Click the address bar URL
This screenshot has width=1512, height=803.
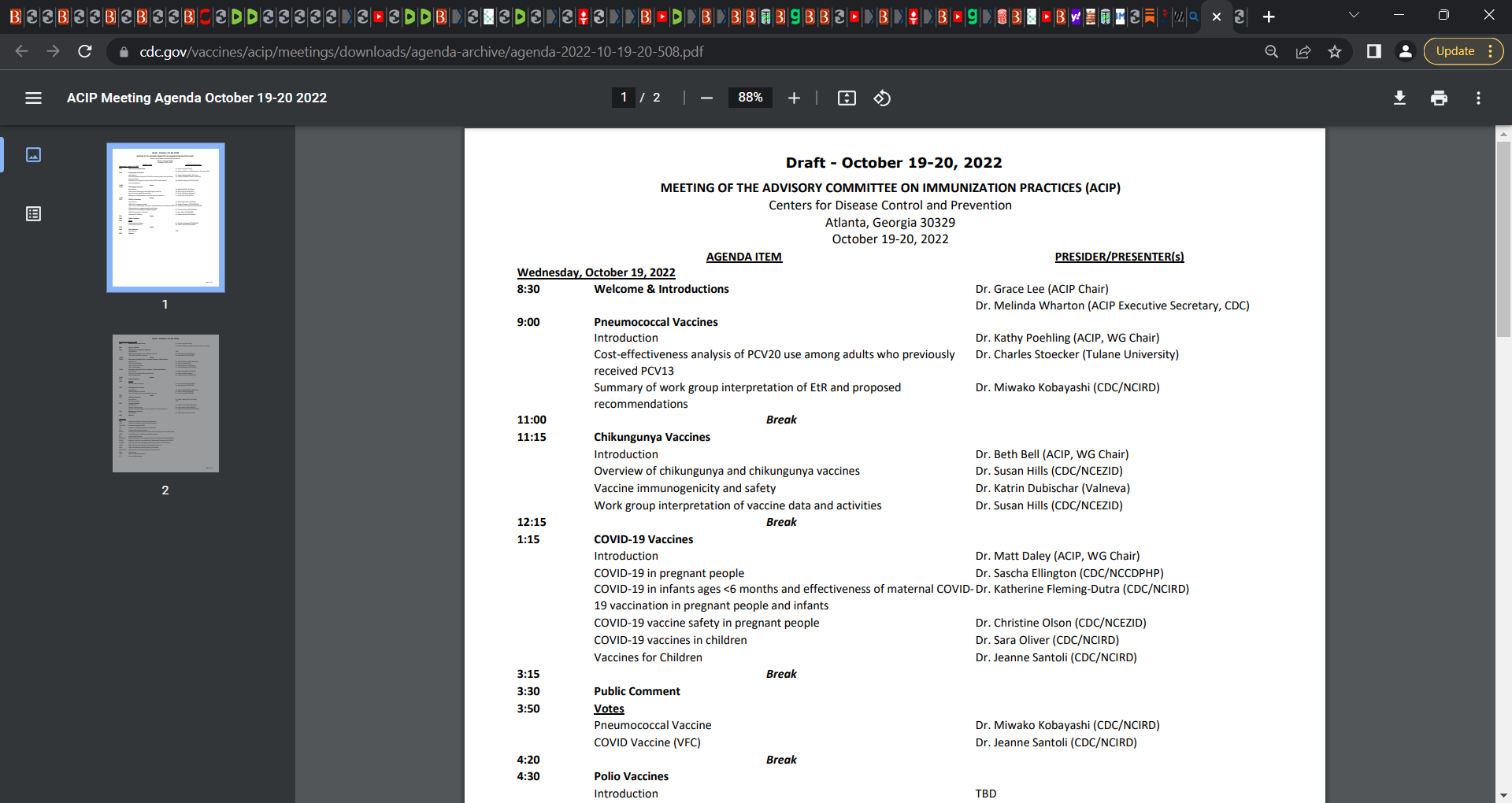click(421, 52)
